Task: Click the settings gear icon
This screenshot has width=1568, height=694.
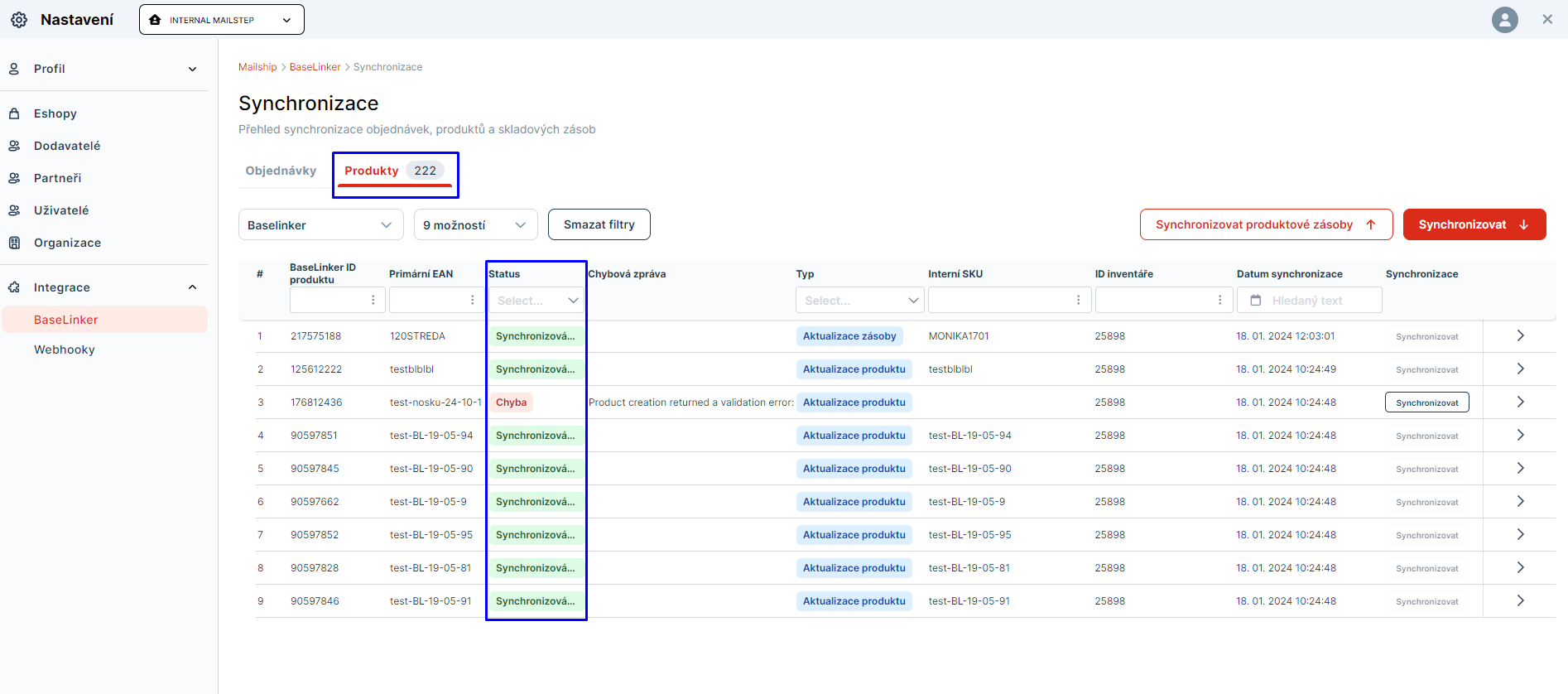Action: point(19,20)
